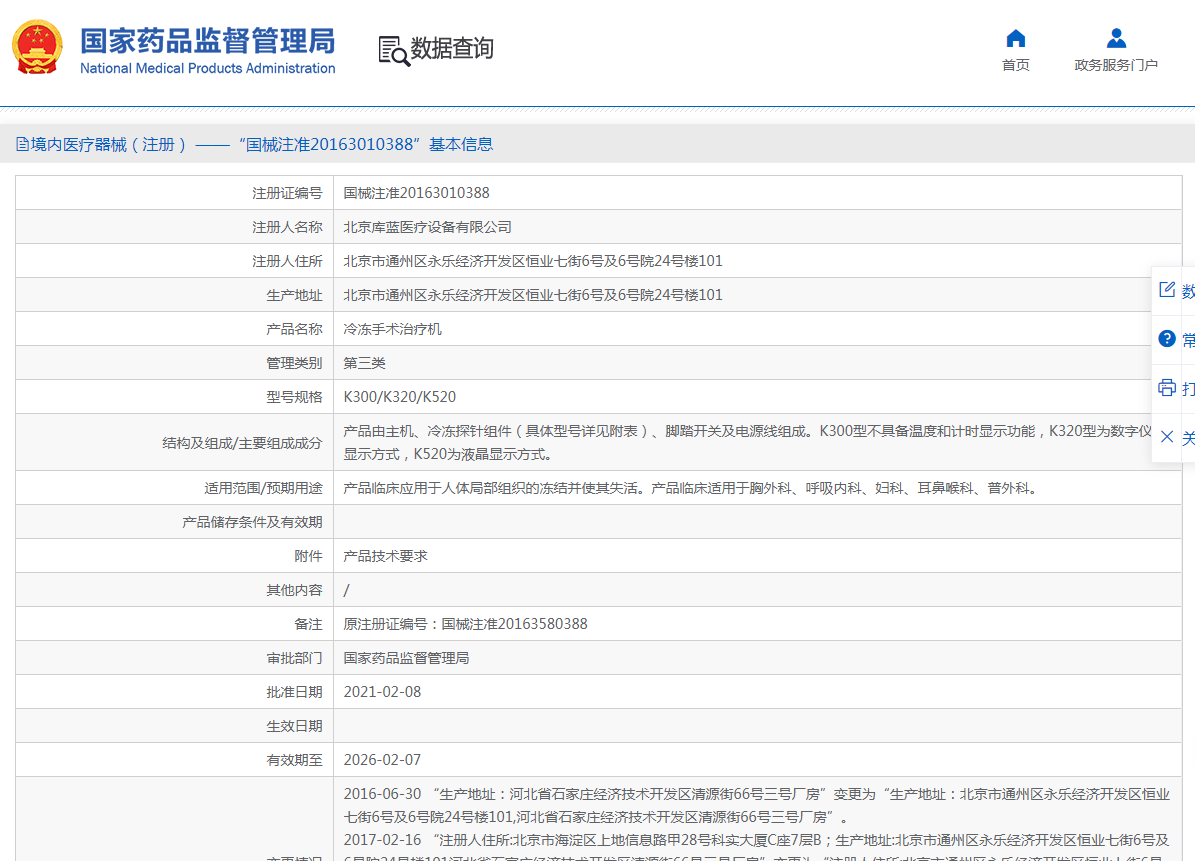Image resolution: width=1195 pixels, height=861 pixels.
Task: Click the 2016-06-30 change record entry
Action: 757,805
